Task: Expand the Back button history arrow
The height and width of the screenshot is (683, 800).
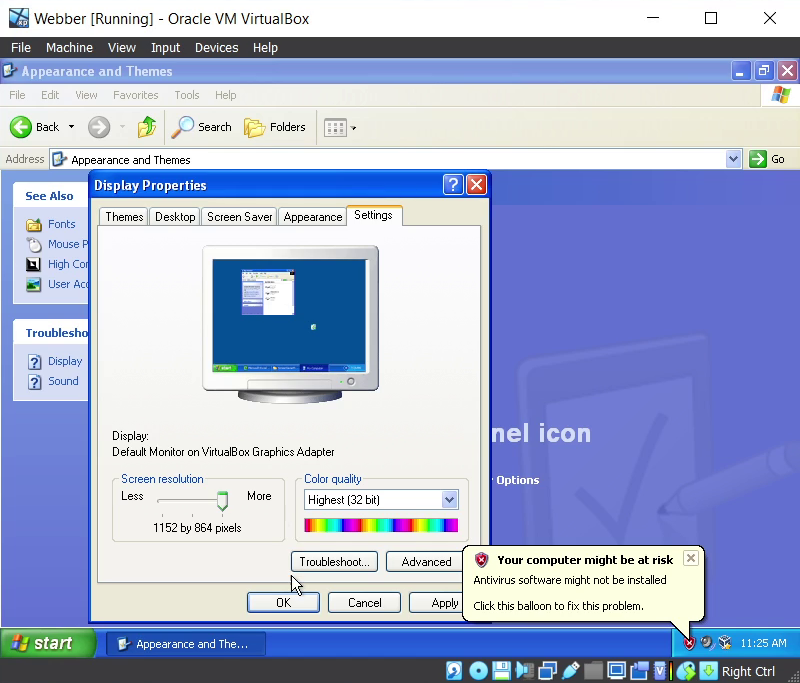Action: coord(71,127)
